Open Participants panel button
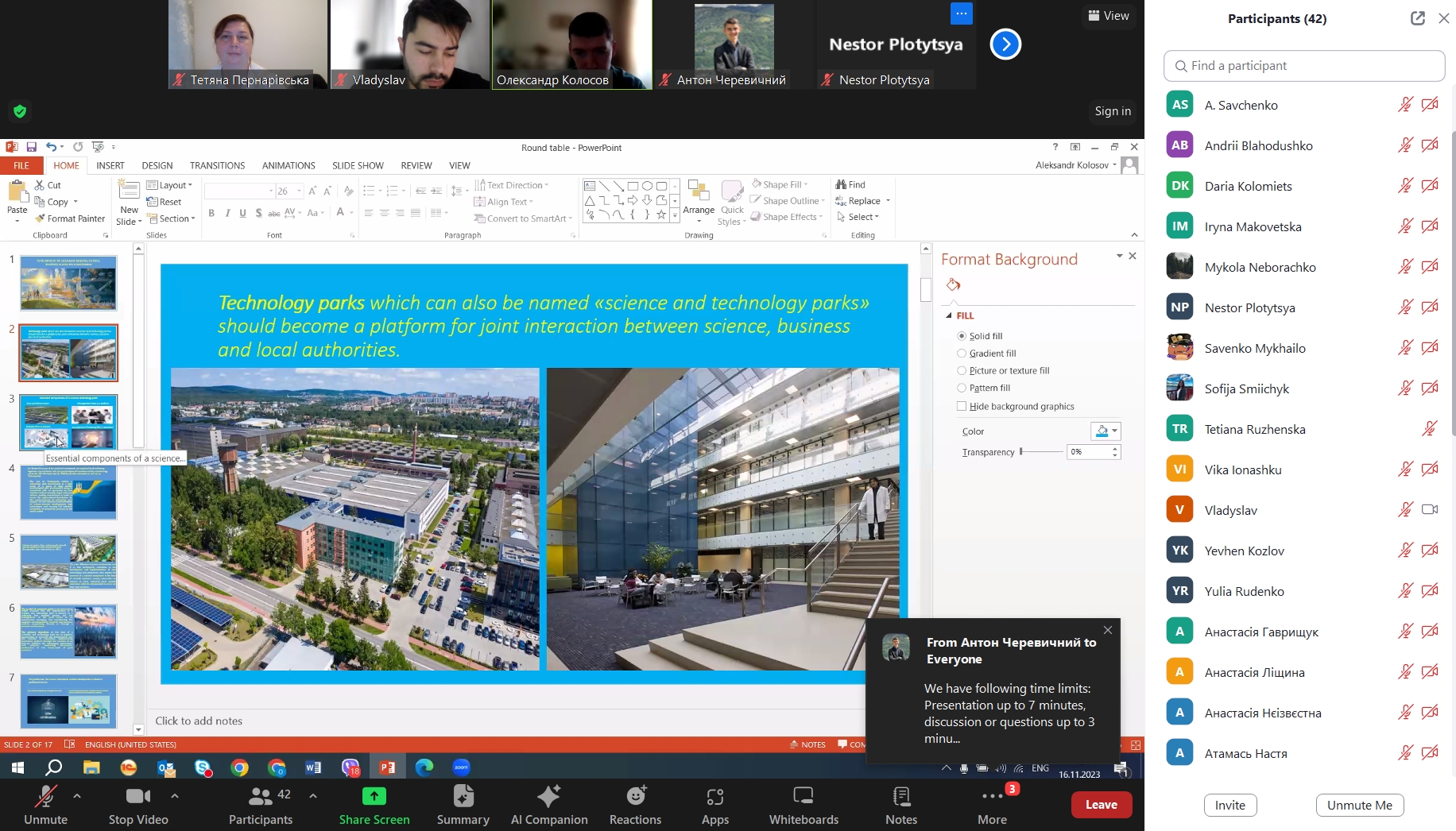1456x831 pixels. click(x=261, y=805)
